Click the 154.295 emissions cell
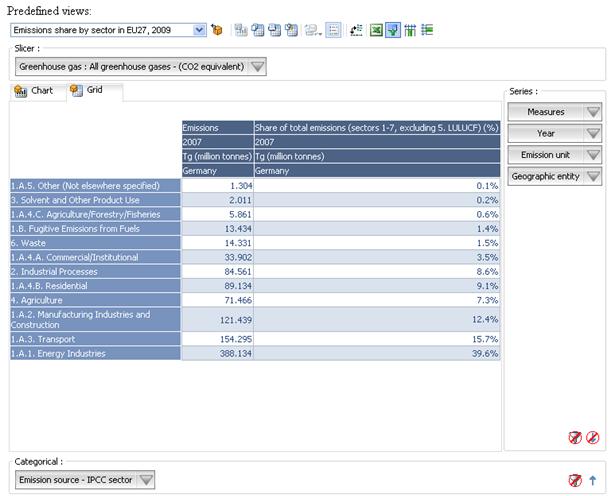 point(217,339)
